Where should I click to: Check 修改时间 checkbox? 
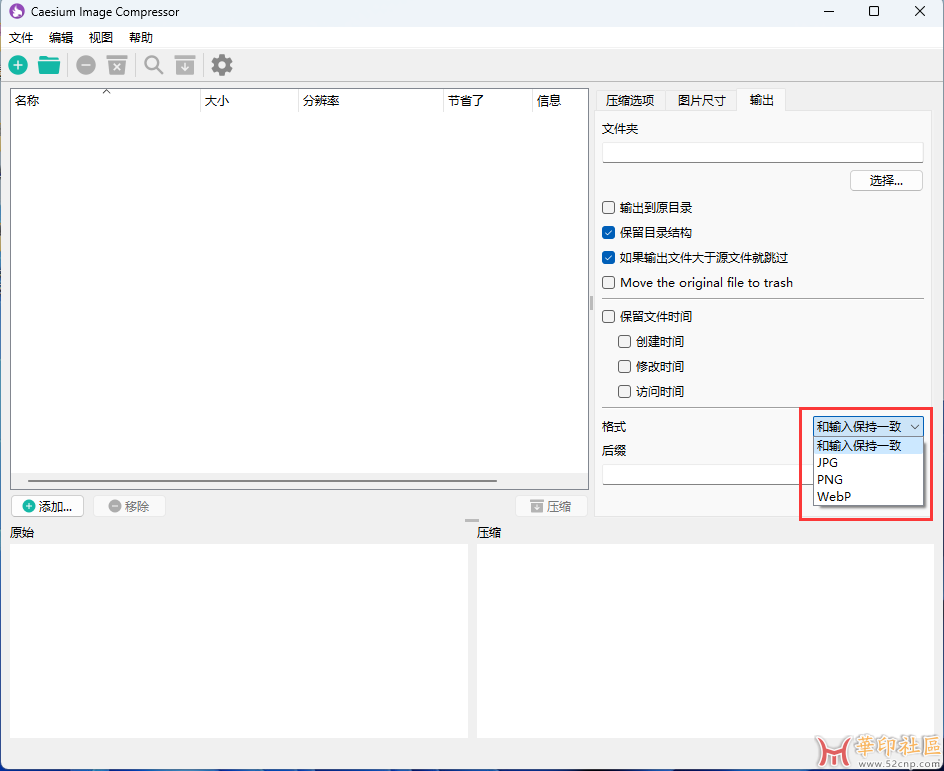click(x=624, y=367)
